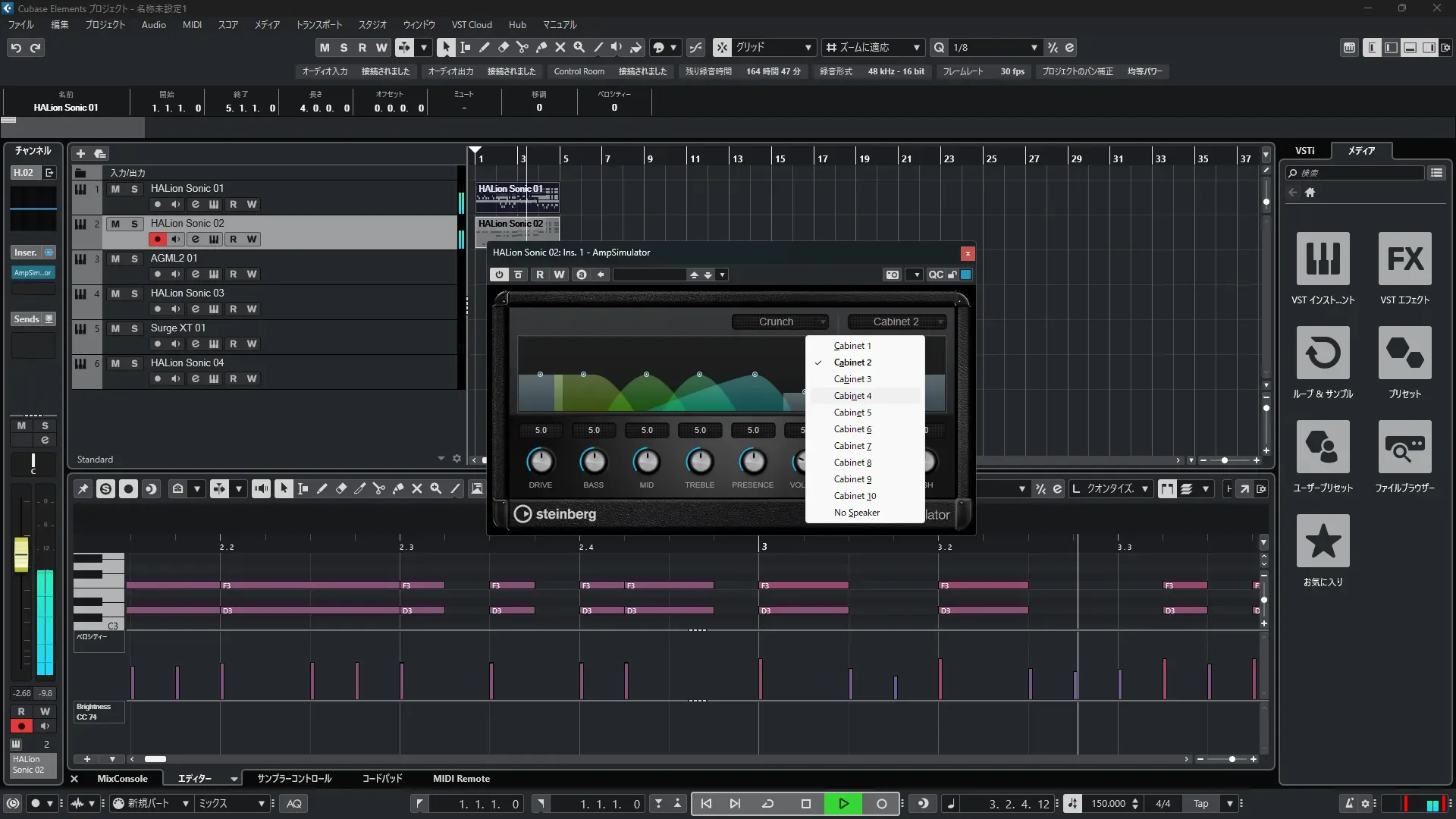Select the Zoom tool in top toolbar
Screen dimensions: 1456x819
click(579, 47)
